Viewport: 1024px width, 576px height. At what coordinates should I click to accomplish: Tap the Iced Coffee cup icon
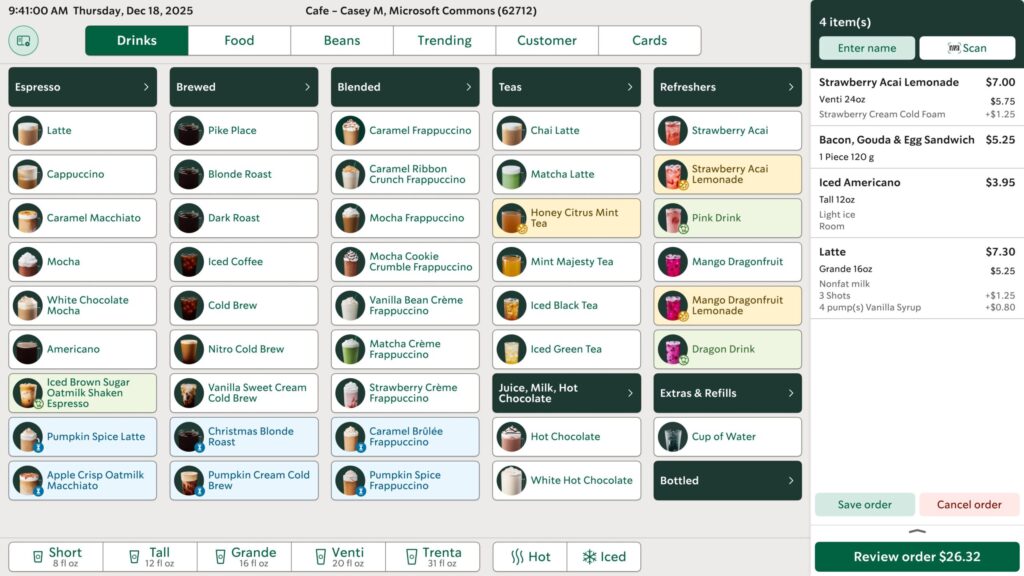tap(189, 262)
